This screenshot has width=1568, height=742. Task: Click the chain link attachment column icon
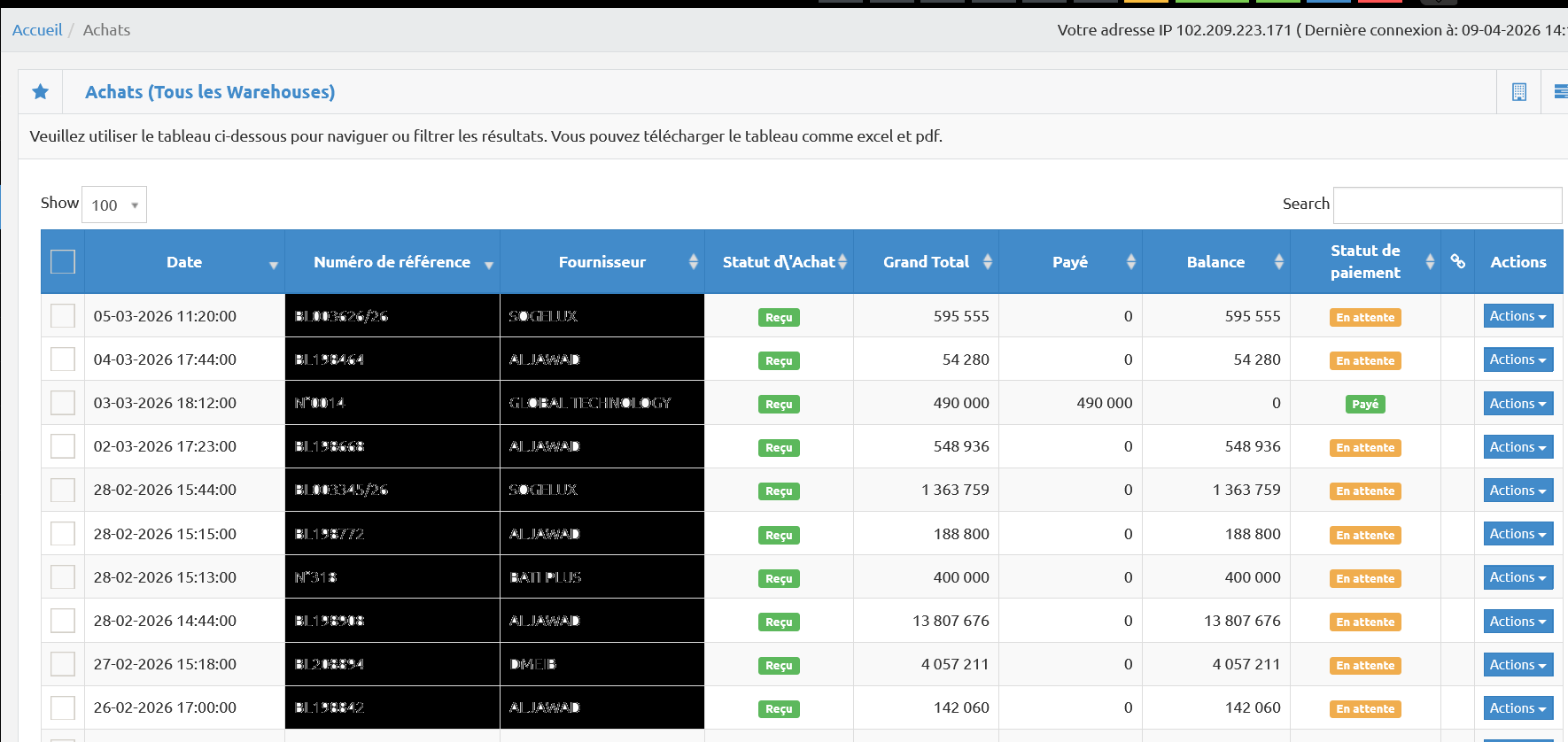point(1457,261)
